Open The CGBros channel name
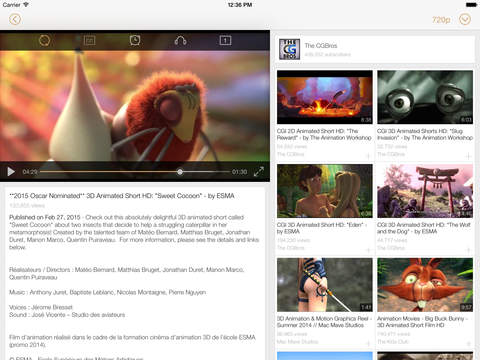The width and height of the screenshot is (480, 360). coord(321,45)
